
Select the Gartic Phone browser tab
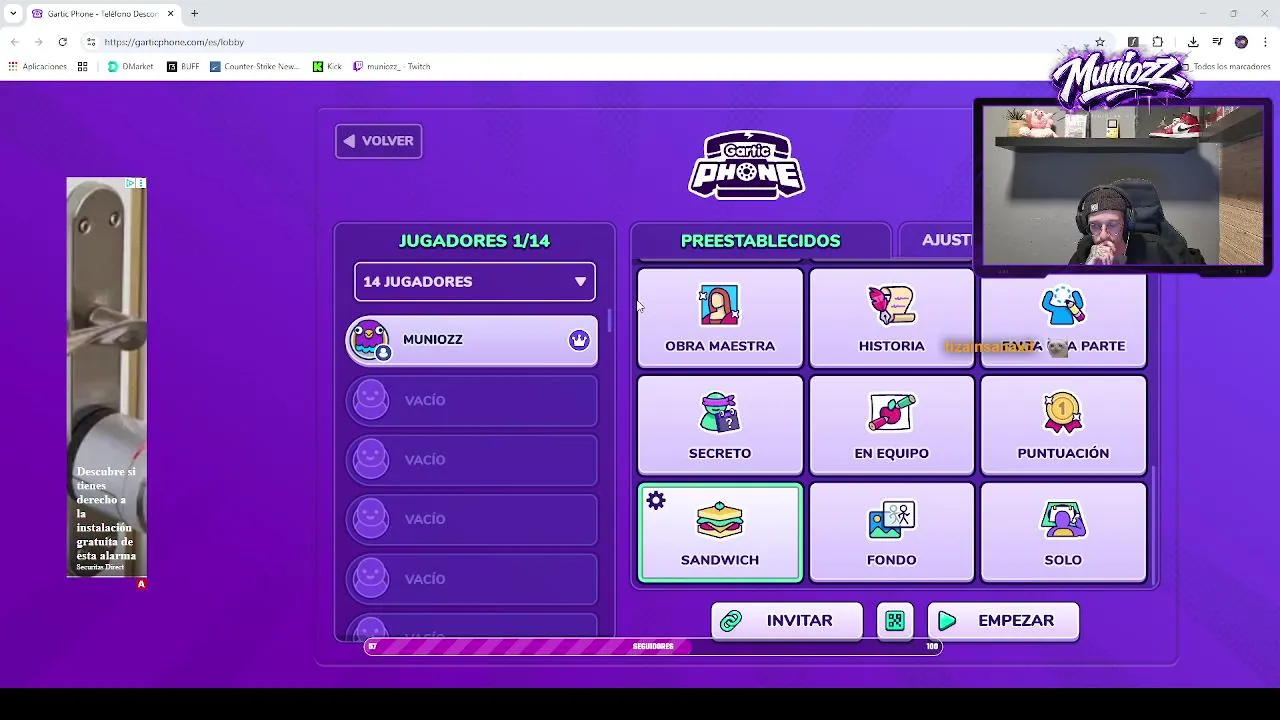pyautogui.click(x=103, y=14)
